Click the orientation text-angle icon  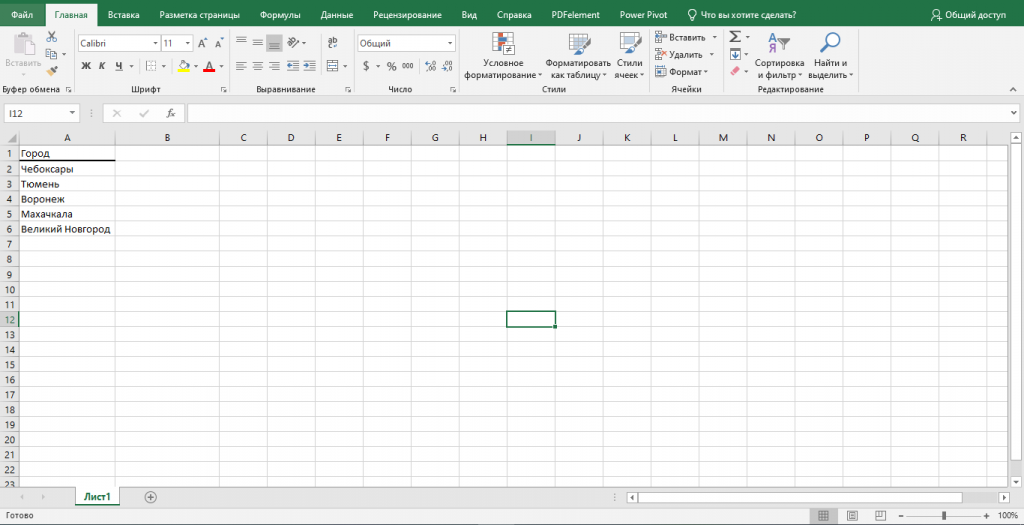click(293, 43)
